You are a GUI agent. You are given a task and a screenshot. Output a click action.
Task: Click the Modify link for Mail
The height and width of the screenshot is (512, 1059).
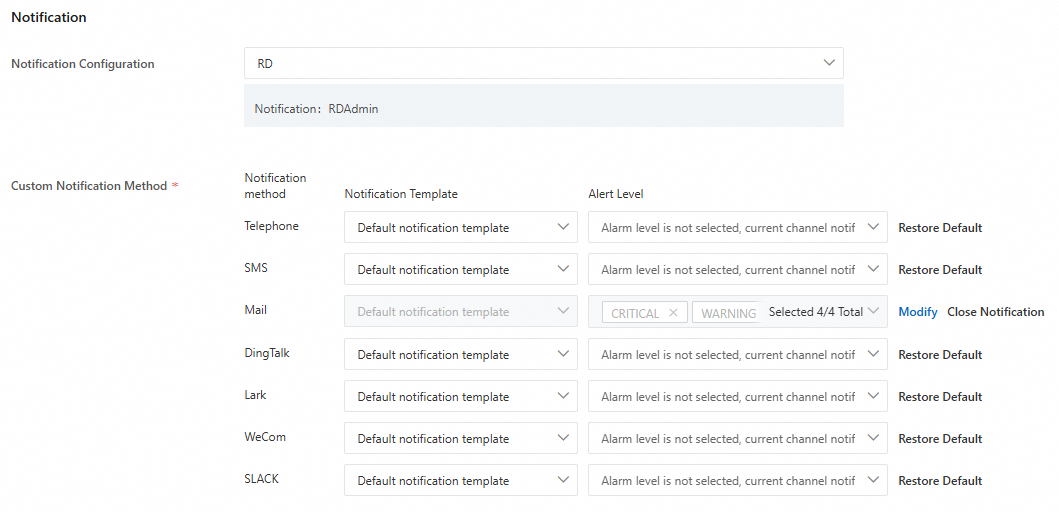[917, 312]
